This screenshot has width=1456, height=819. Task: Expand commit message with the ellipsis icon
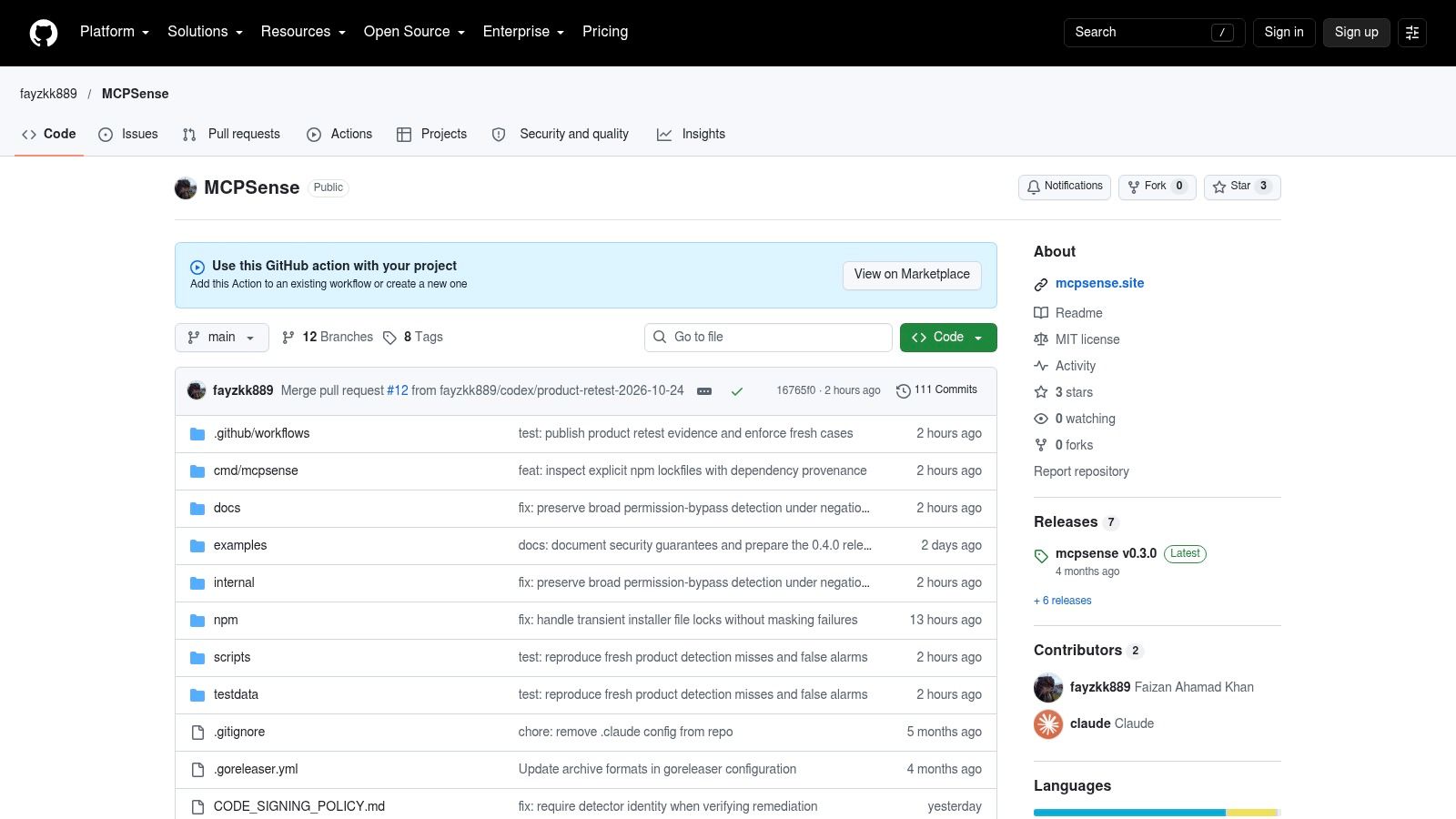[704, 391]
